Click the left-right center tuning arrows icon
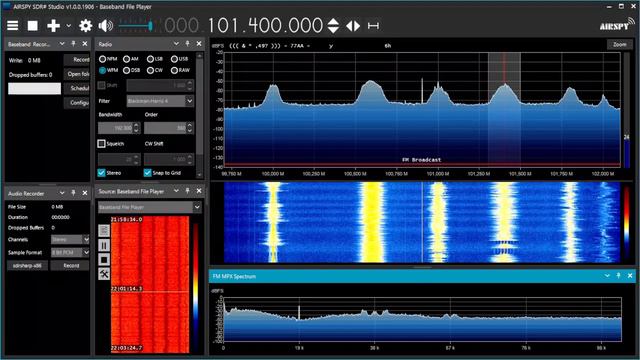The height and width of the screenshot is (360, 640). pyautogui.click(x=353, y=26)
